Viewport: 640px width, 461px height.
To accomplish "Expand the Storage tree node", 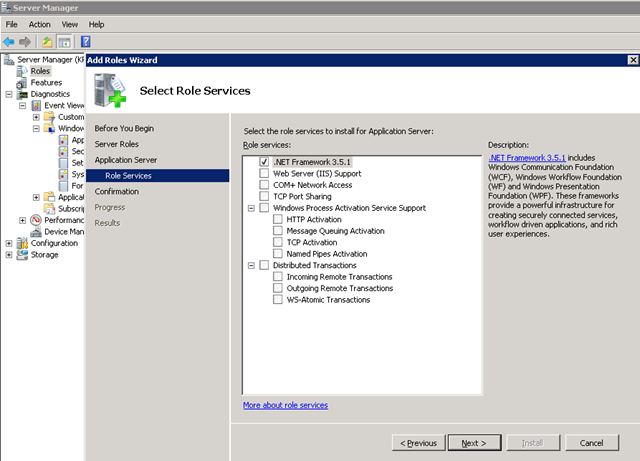I will click(x=9, y=255).
